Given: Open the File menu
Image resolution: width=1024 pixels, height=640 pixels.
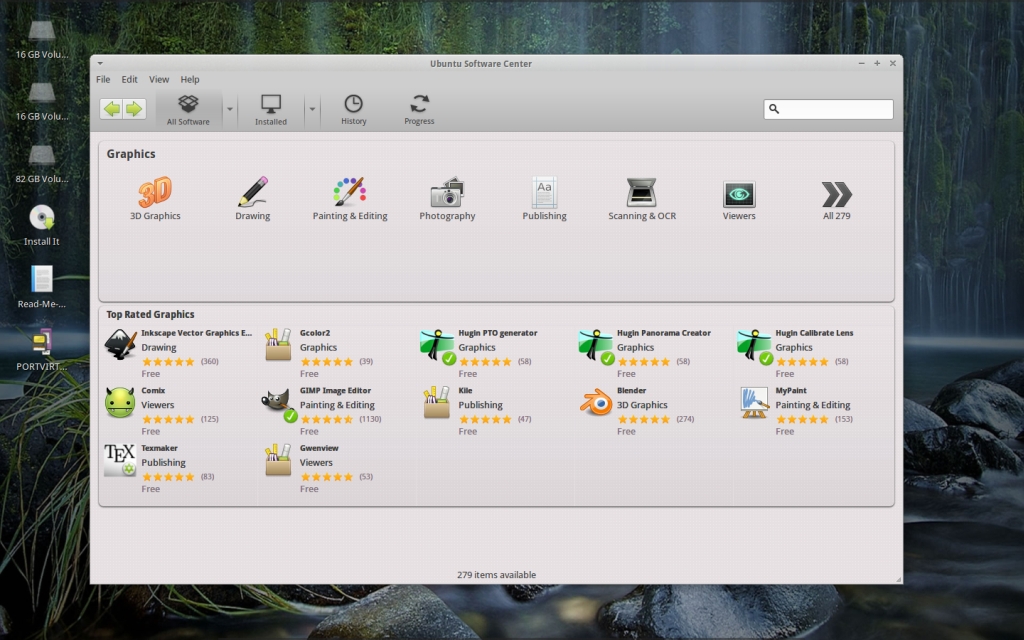Looking at the screenshot, I should coord(103,79).
